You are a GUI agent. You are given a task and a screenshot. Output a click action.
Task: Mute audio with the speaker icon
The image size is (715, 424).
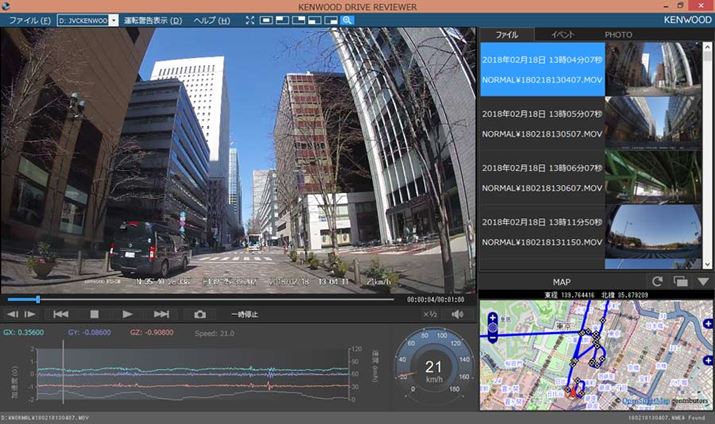(458, 314)
